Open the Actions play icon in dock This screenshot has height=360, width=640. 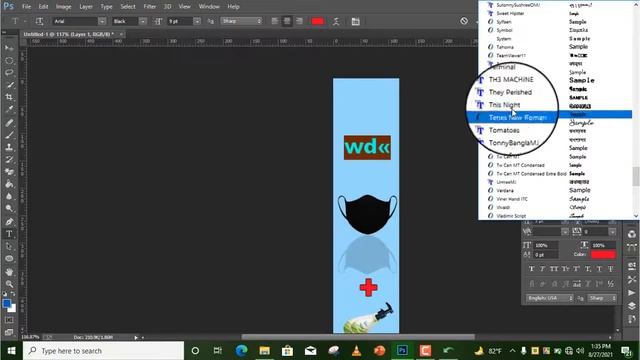[632, 293]
